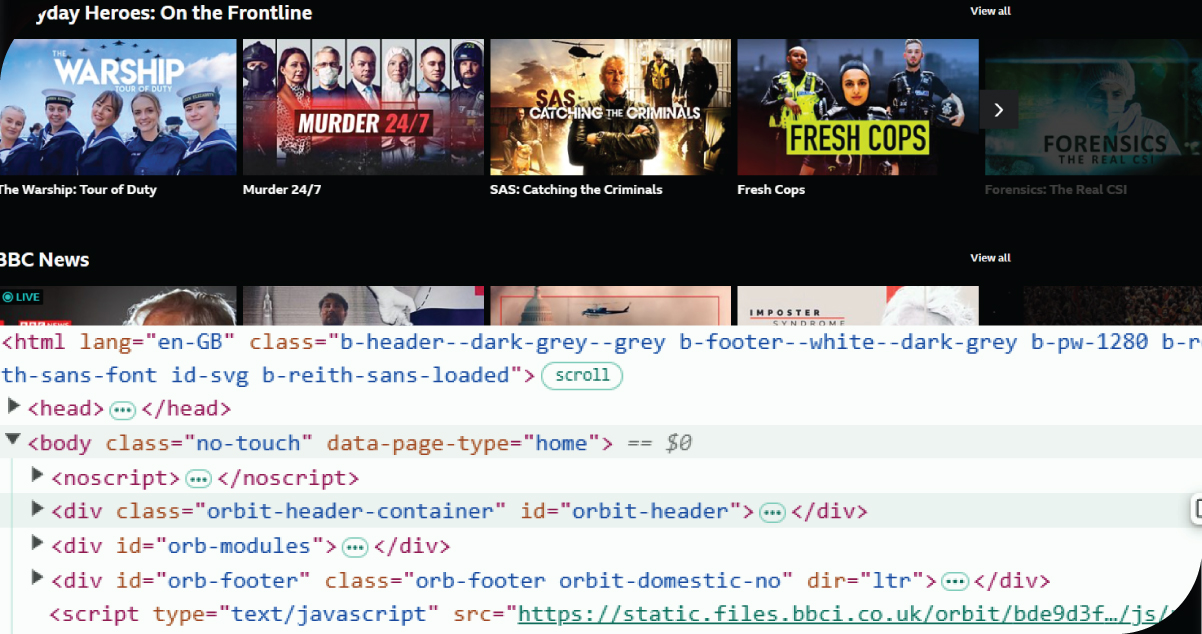Click ellipsis badge inside noscript tag
Screen dimensions: 1202x634
pyautogui.click(x=198, y=479)
